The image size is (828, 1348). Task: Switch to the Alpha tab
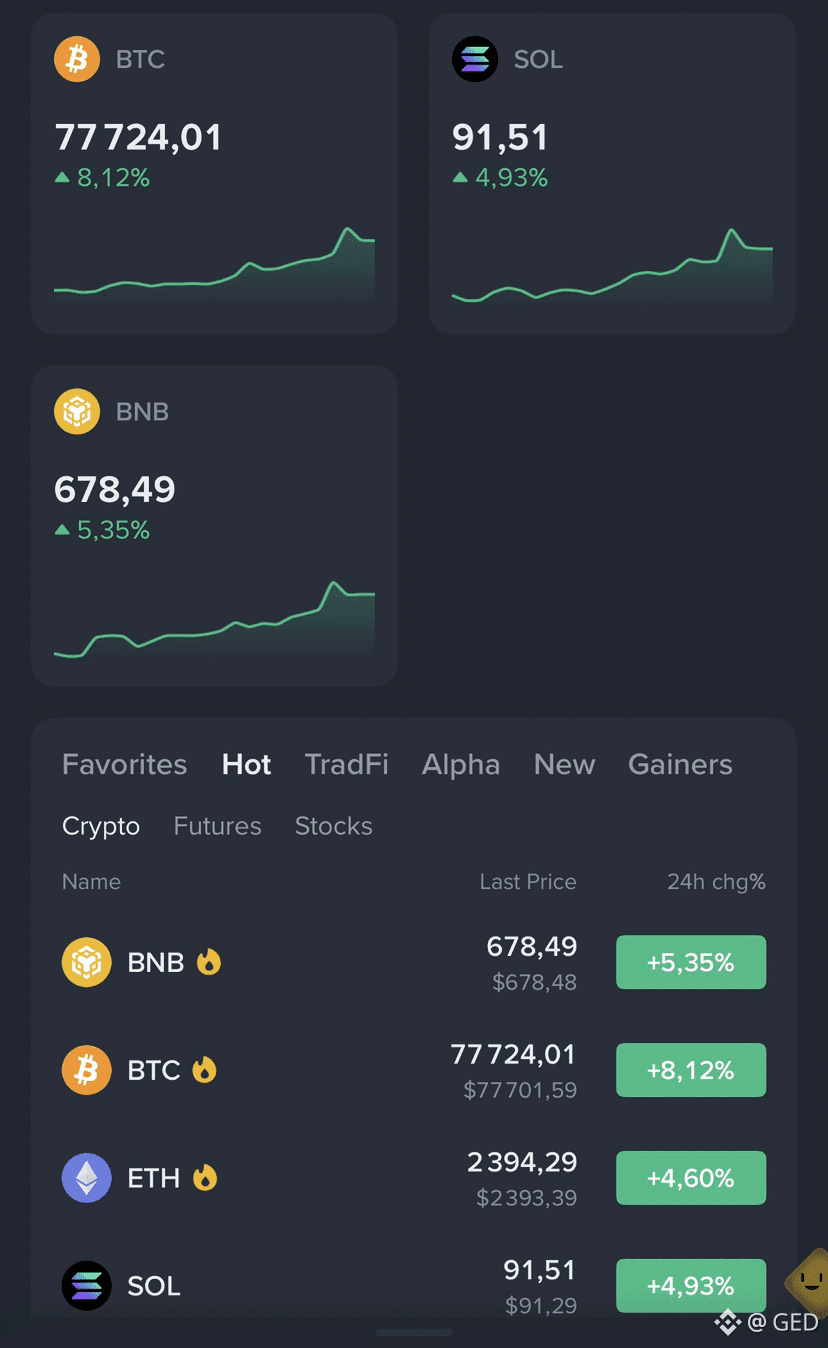461,765
